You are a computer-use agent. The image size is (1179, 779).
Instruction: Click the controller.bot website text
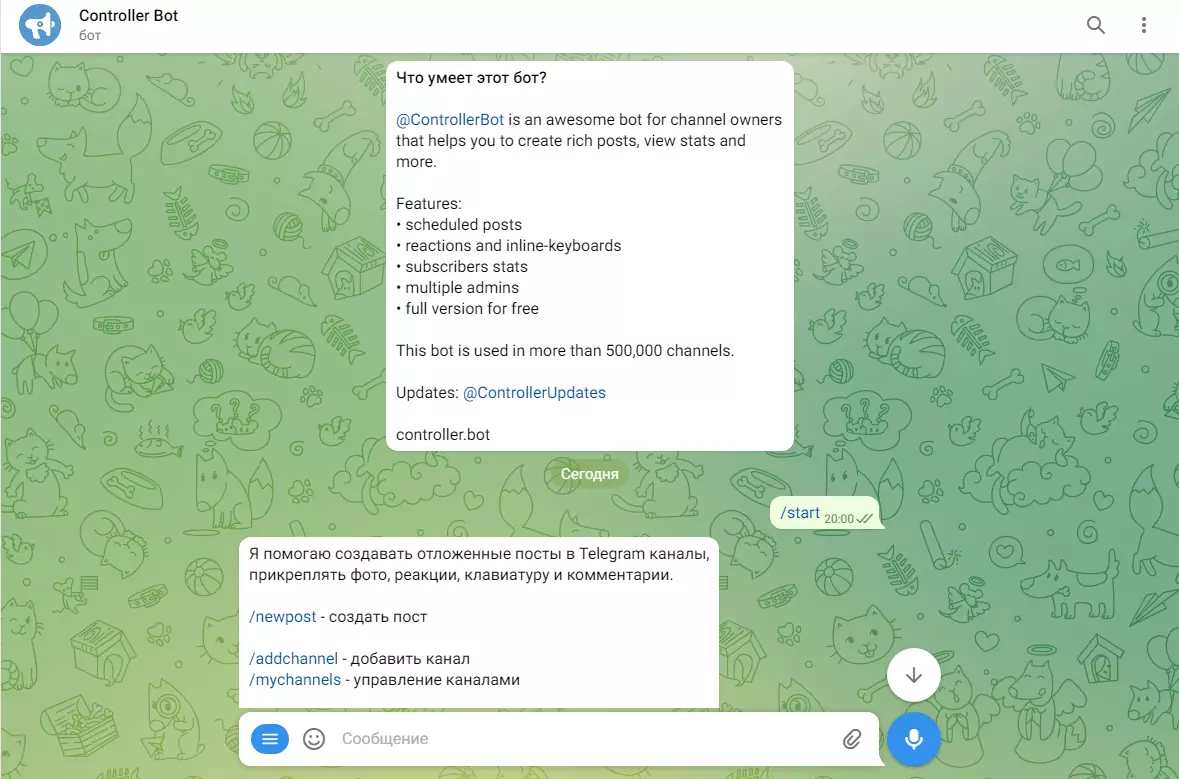443,435
